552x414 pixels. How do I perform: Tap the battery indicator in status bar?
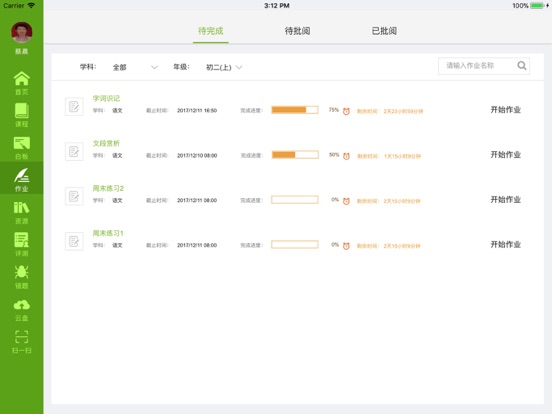[538, 6]
